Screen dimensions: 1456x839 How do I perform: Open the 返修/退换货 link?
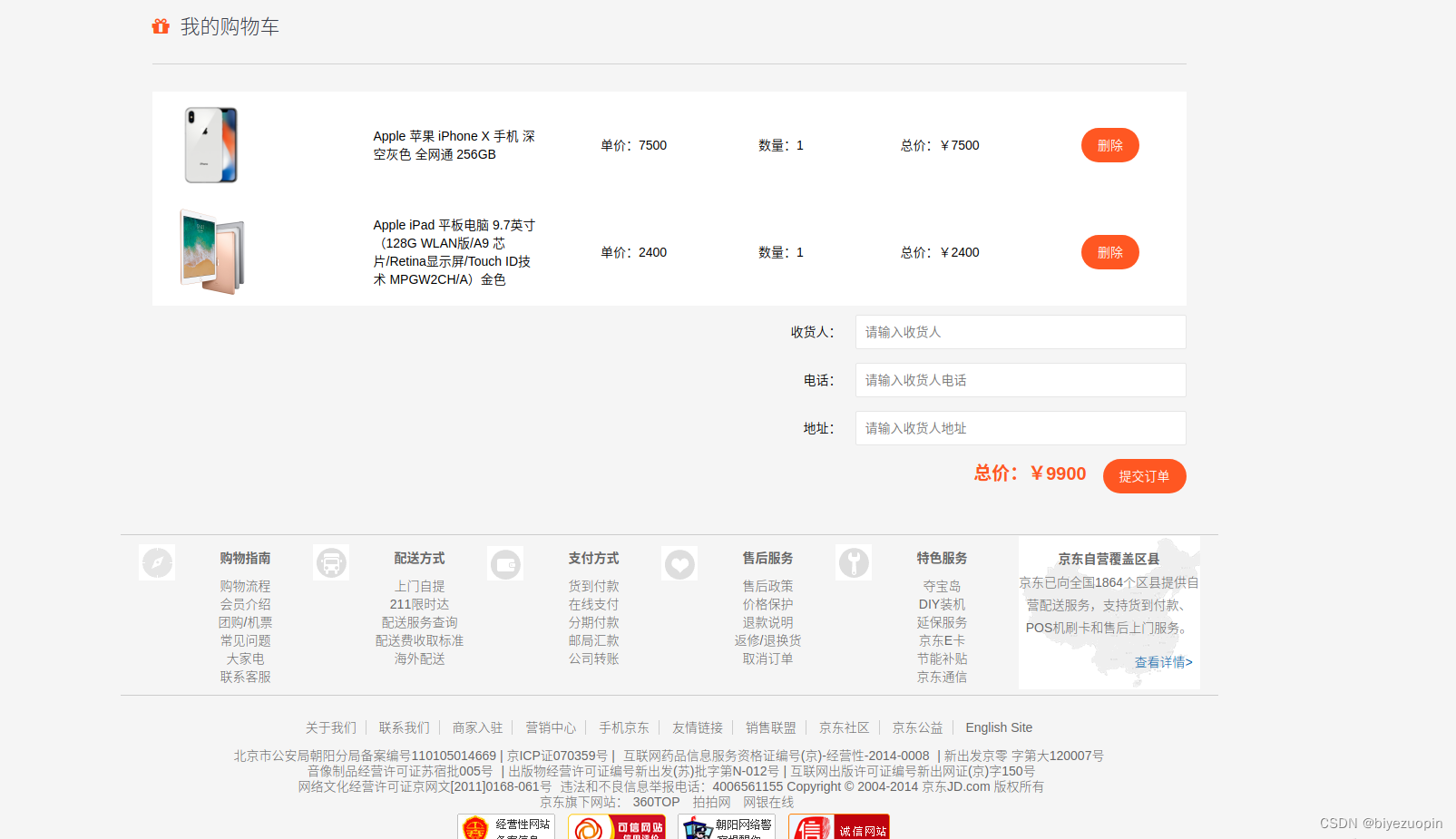click(x=768, y=640)
